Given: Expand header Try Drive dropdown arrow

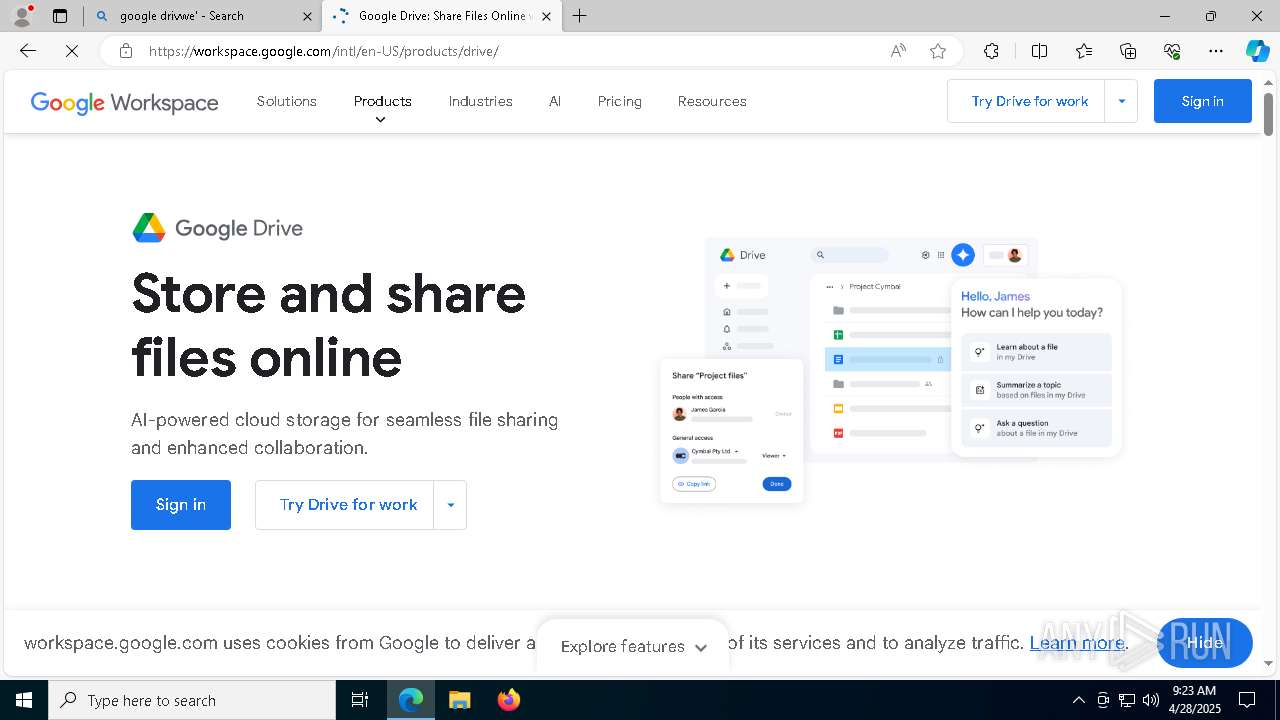Looking at the screenshot, I should (1121, 101).
